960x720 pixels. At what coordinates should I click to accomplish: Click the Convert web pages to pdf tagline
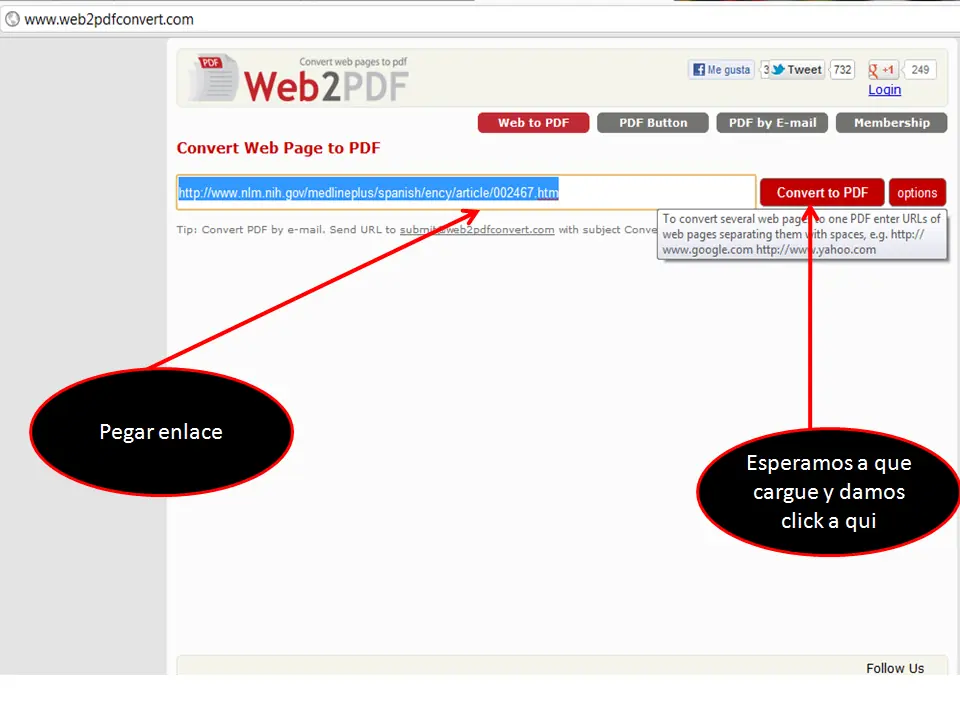[x=353, y=62]
